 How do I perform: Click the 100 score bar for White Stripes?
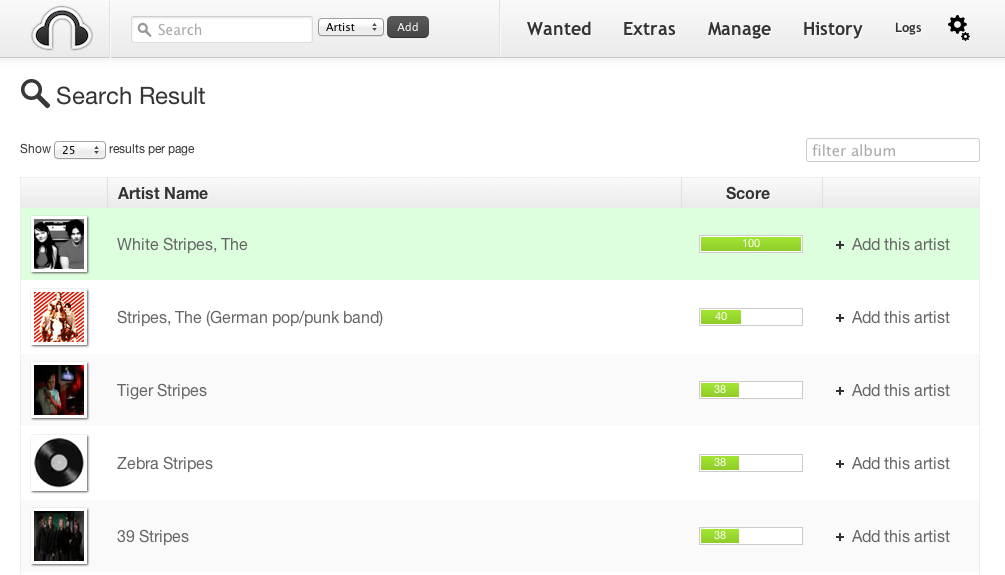tap(751, 244)
